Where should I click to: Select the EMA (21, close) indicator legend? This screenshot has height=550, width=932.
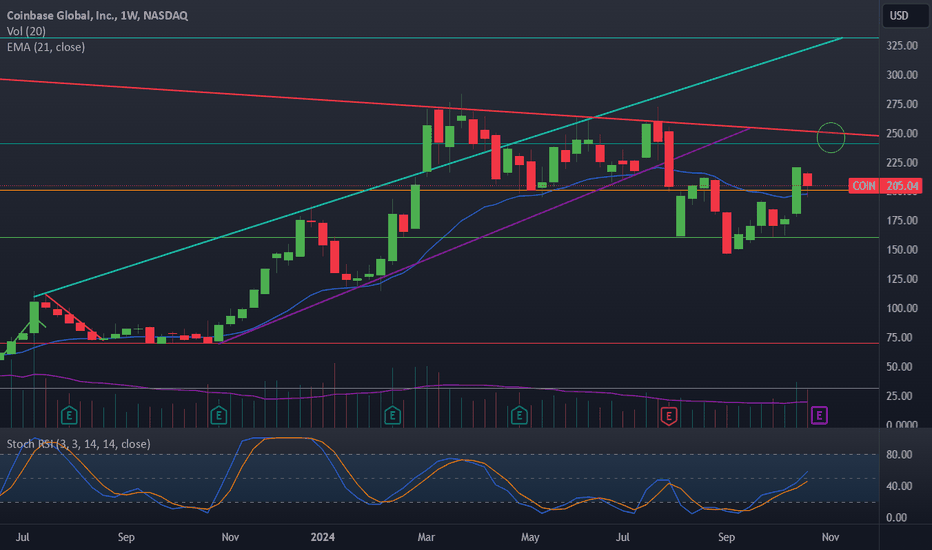[46, 47]
